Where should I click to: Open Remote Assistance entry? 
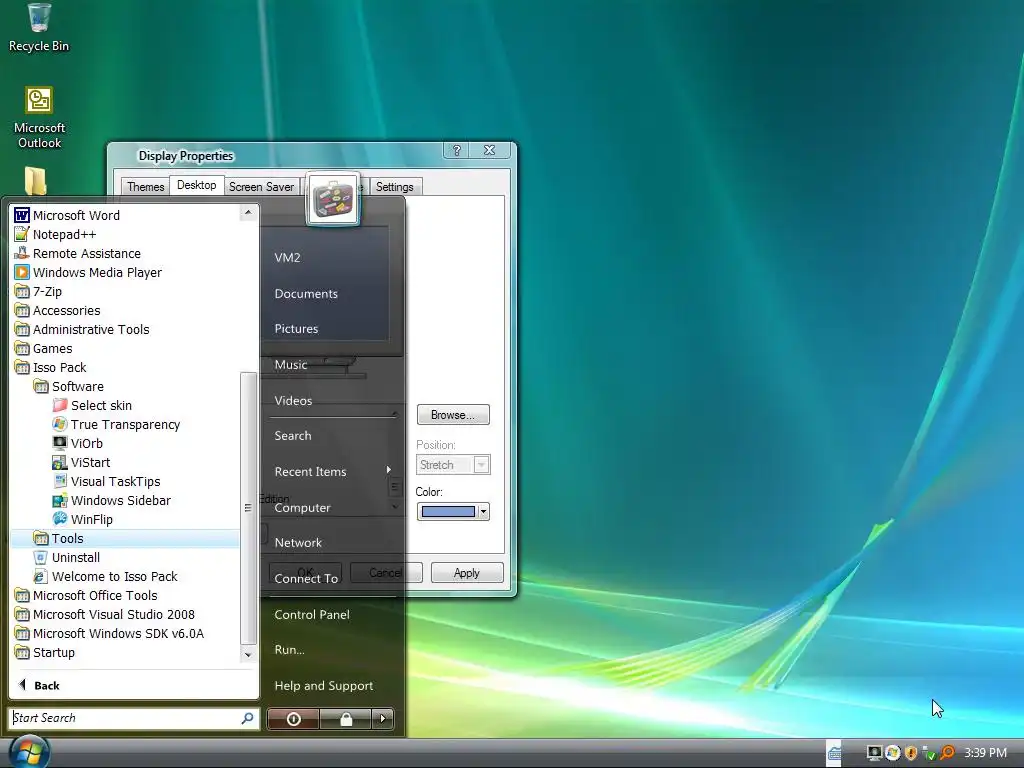click(x=78, y=253)
